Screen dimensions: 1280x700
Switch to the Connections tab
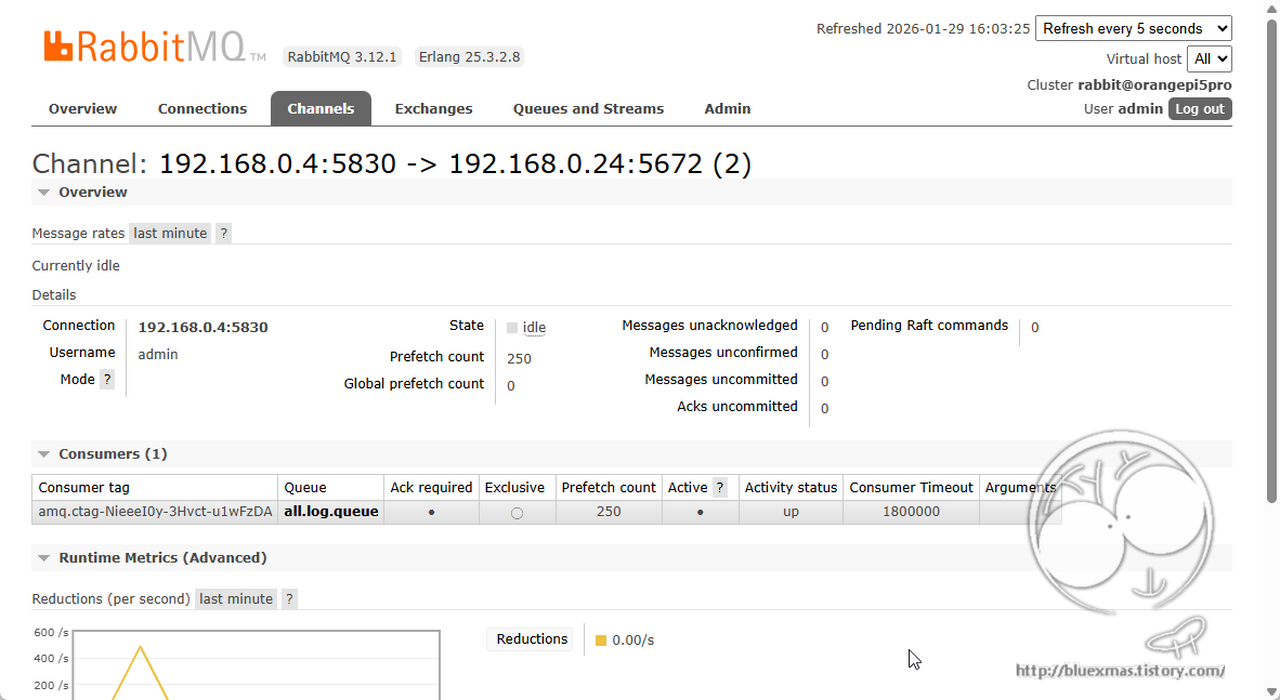point(202,109)
